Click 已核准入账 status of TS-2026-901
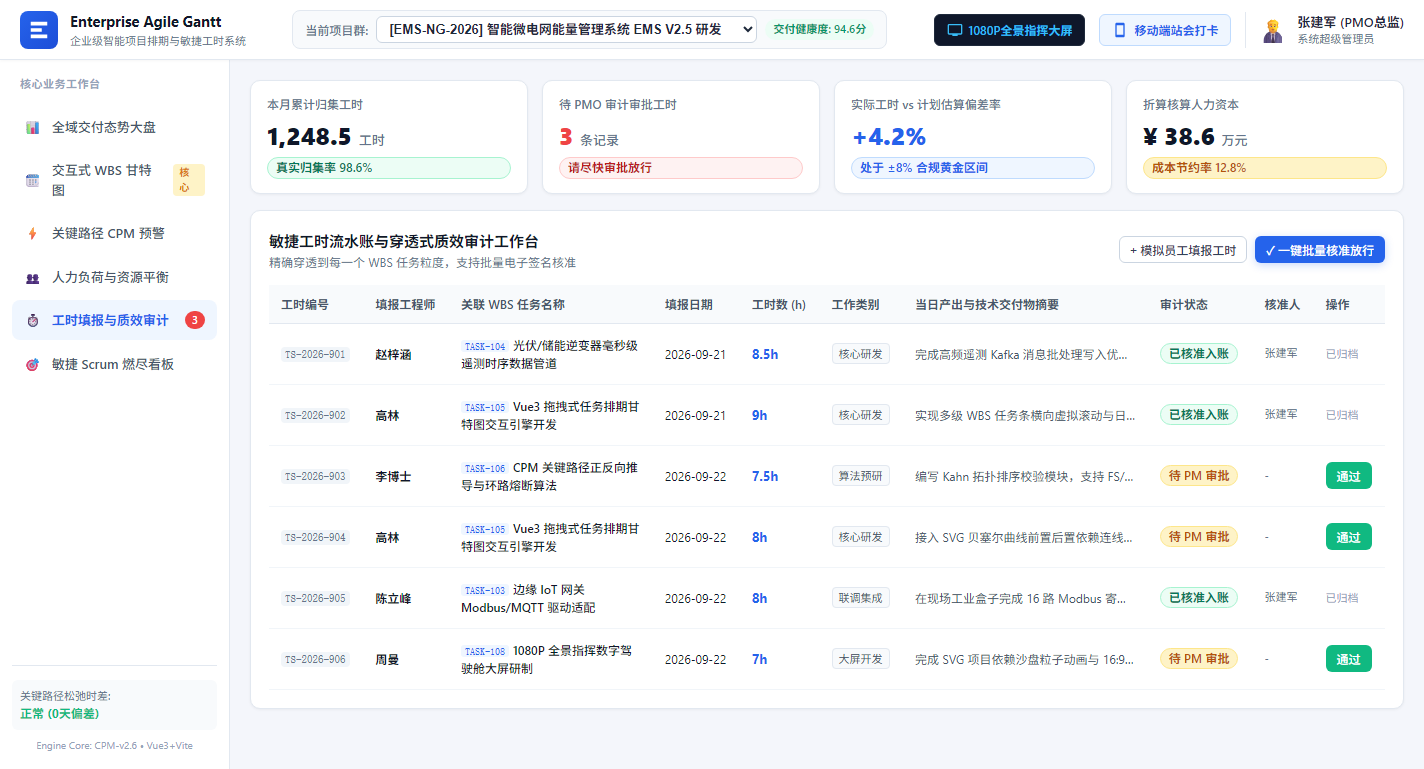The width and height of the screenshot is (1424, 769). pos(1199,353)
